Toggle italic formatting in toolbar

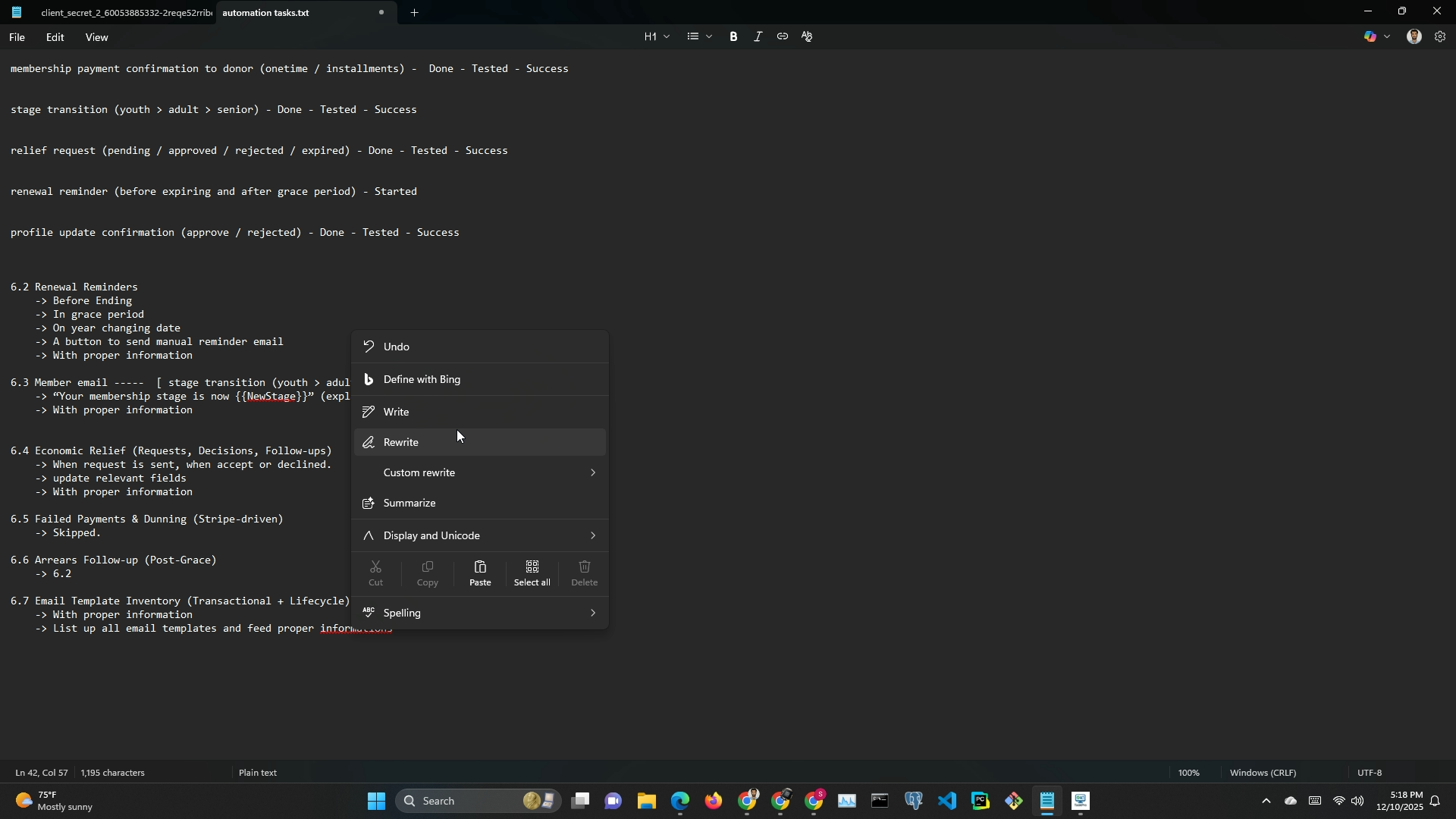pyautogui.click(x=758, y=36)
